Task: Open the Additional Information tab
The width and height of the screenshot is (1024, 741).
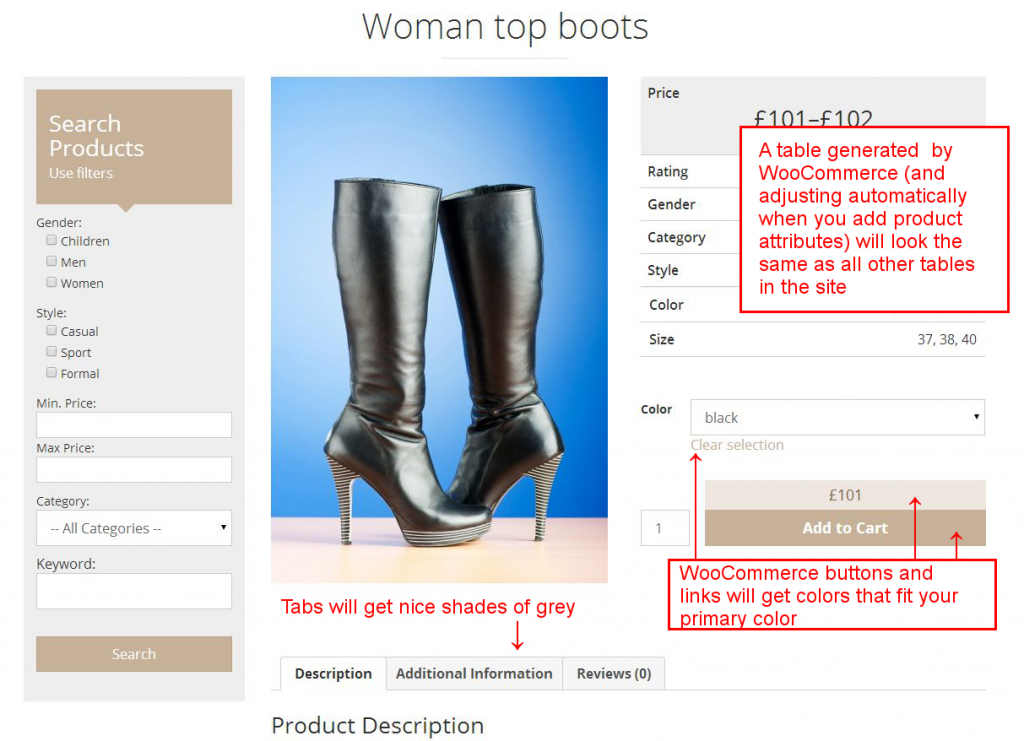Action: coord(474,674)
